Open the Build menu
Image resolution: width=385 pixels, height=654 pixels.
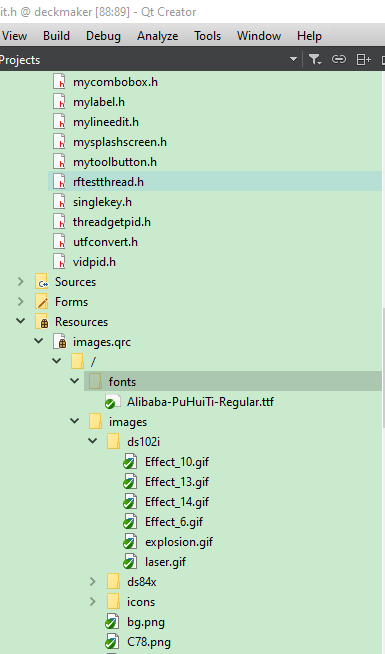pos(56,36)
